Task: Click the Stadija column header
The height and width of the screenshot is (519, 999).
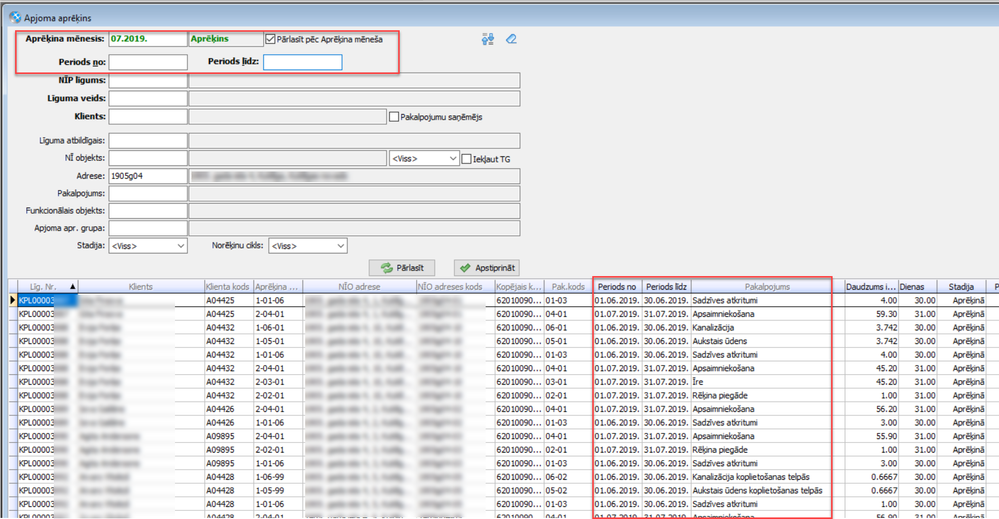Action: [961, 287]
